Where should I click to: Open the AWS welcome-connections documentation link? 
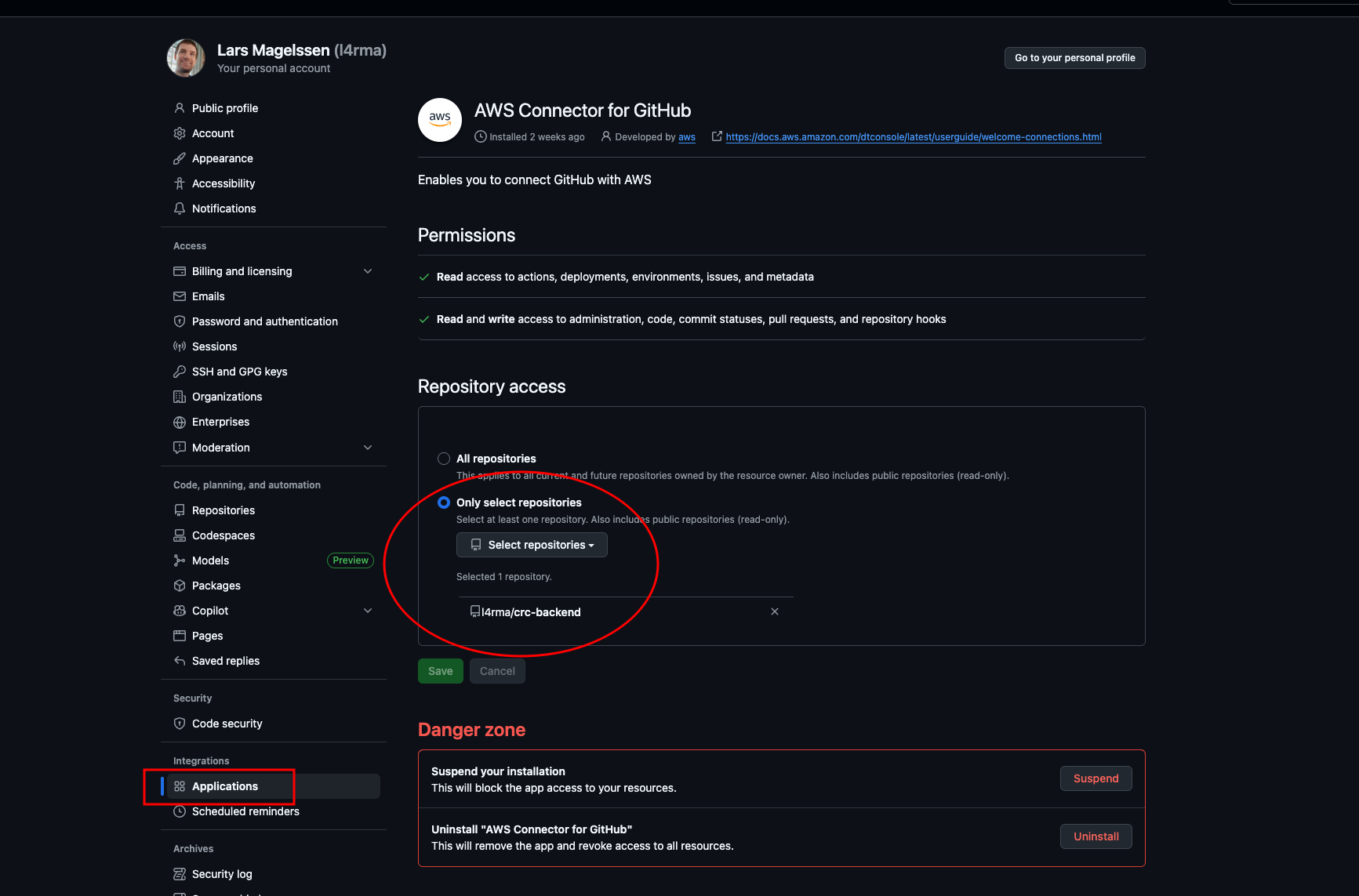click(914, 136)
